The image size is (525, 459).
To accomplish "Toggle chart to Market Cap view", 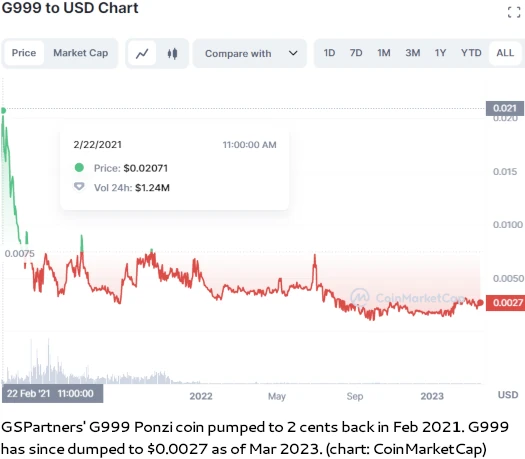I will click(x=81, y=53).
